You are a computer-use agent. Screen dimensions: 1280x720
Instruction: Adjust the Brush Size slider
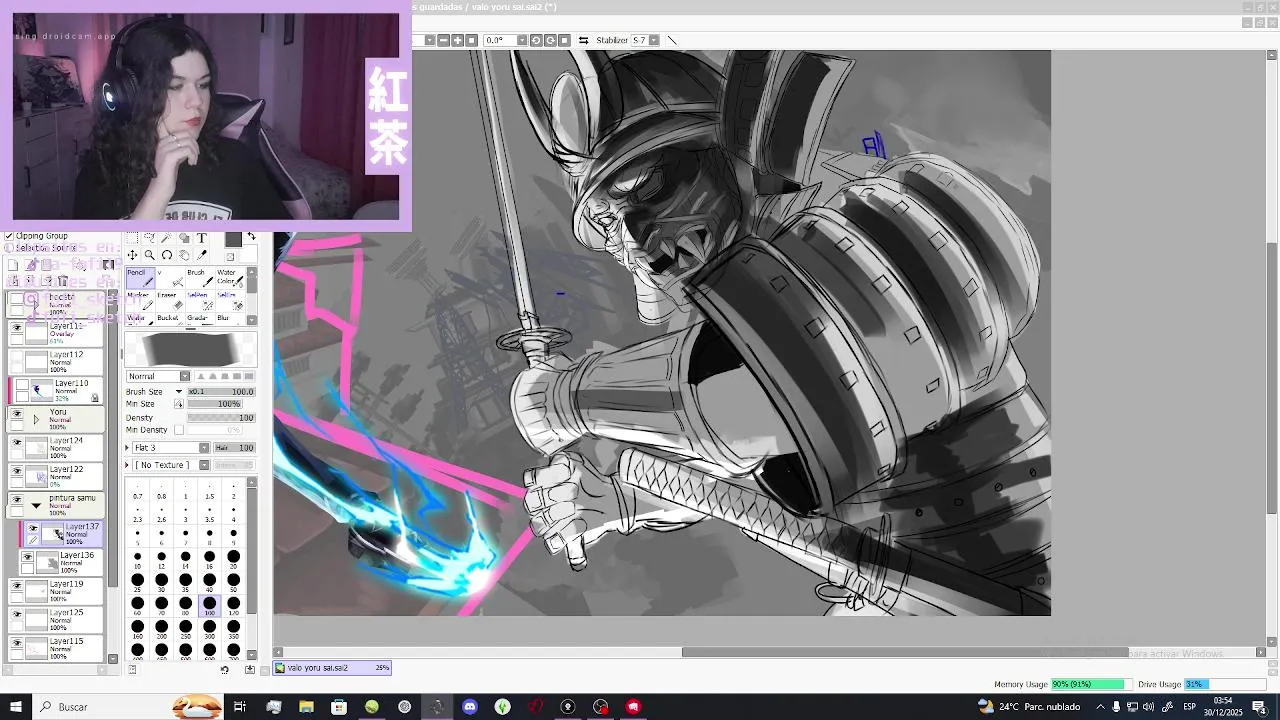(221, 392)
